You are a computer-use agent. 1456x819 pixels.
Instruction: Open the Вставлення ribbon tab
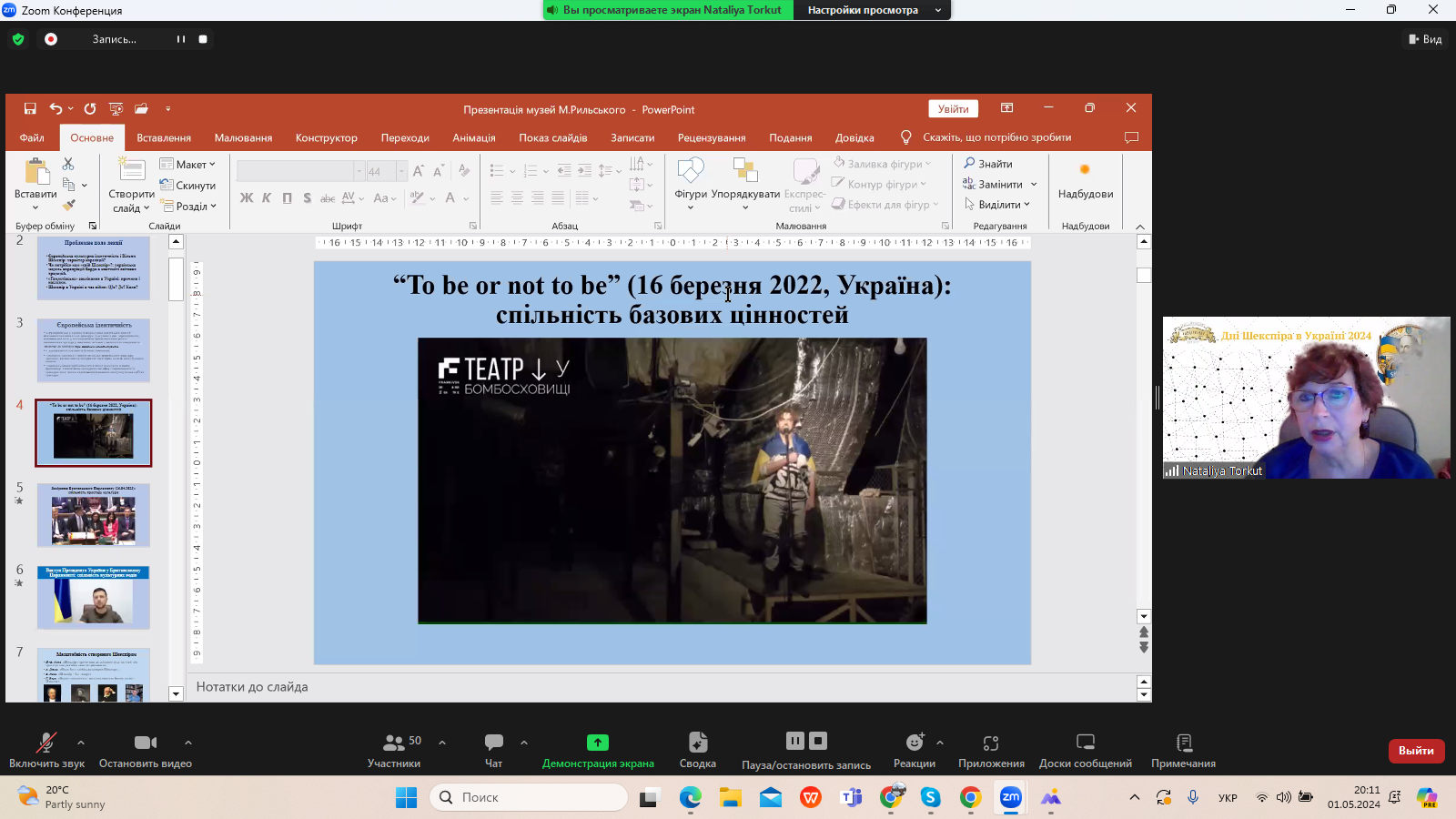[x=164, y=138]
